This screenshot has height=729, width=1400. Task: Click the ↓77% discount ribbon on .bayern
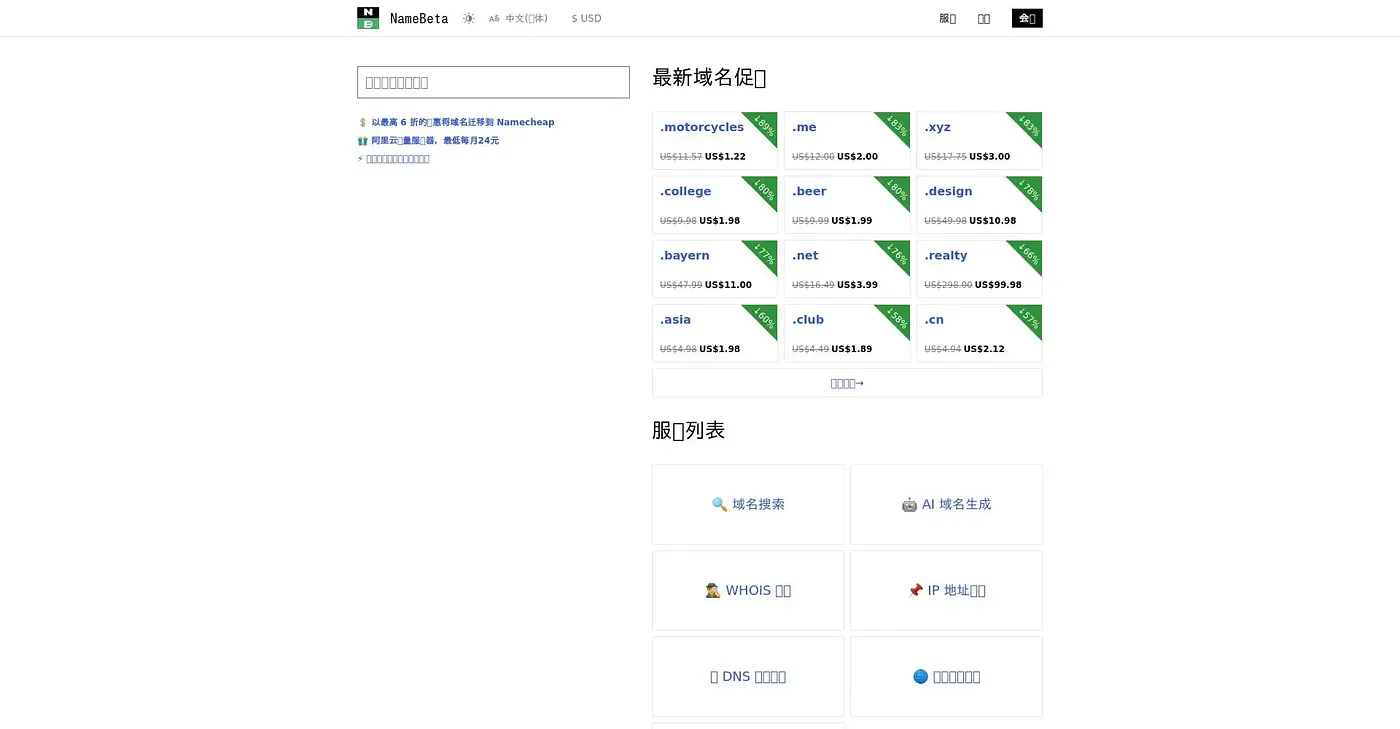[x=764, y=254]
